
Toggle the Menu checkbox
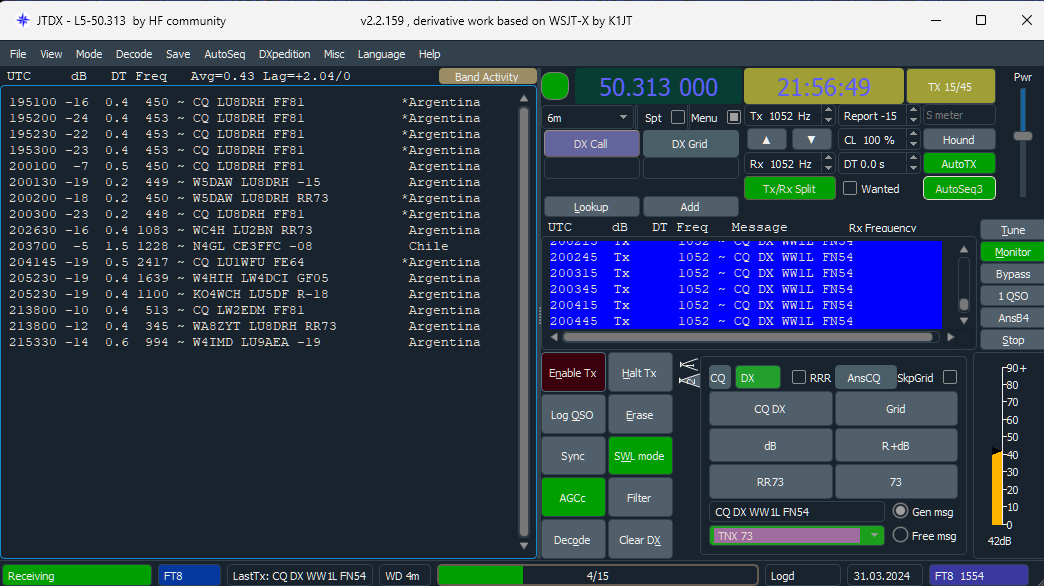point(734,117)
